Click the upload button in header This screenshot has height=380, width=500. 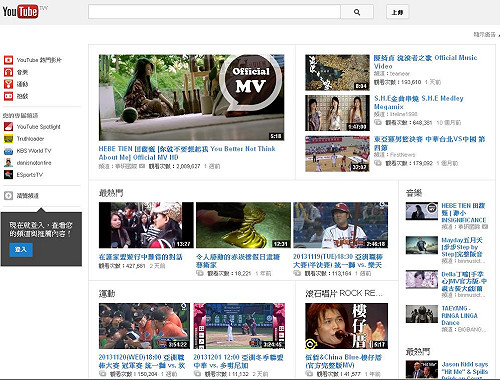click(397, 12)
